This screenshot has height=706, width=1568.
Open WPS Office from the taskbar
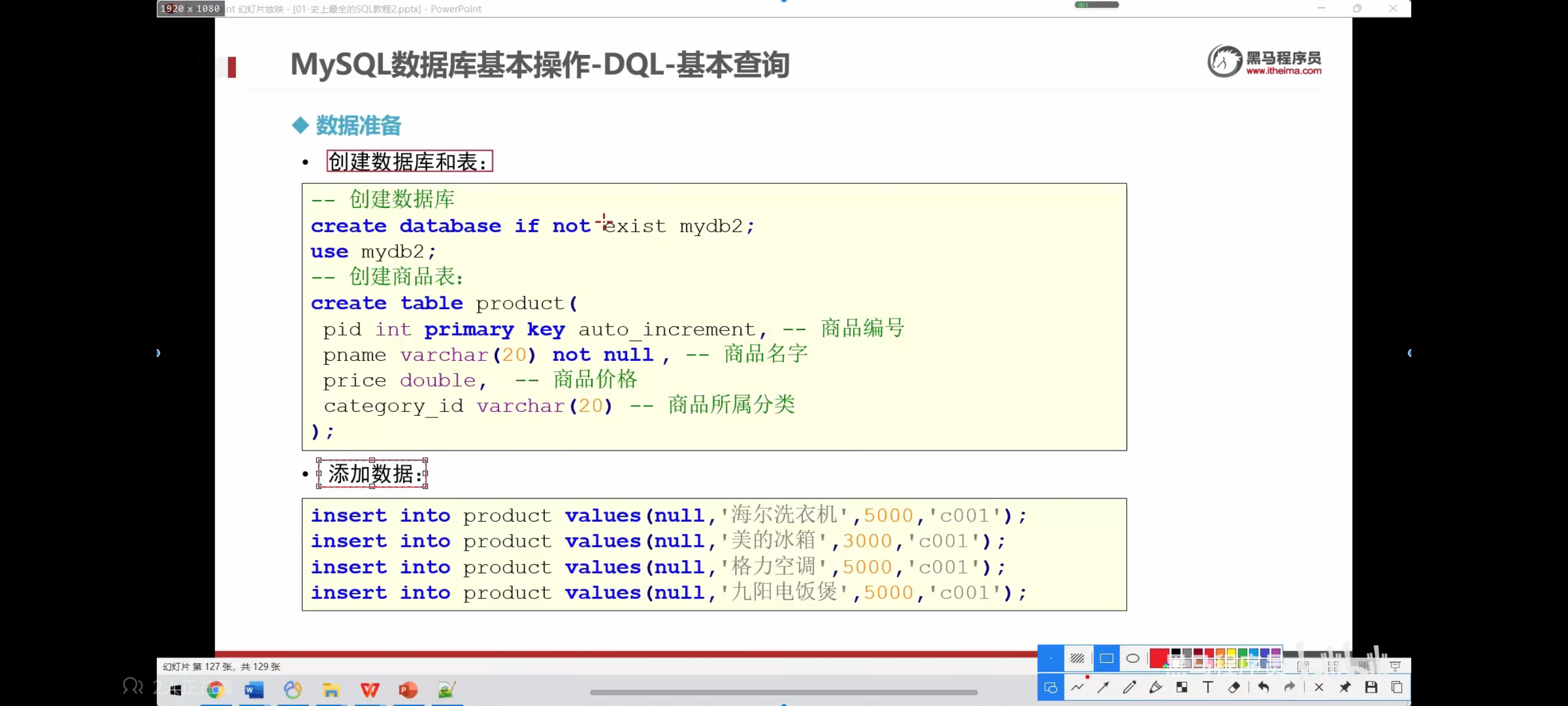(x=370, y=690)
